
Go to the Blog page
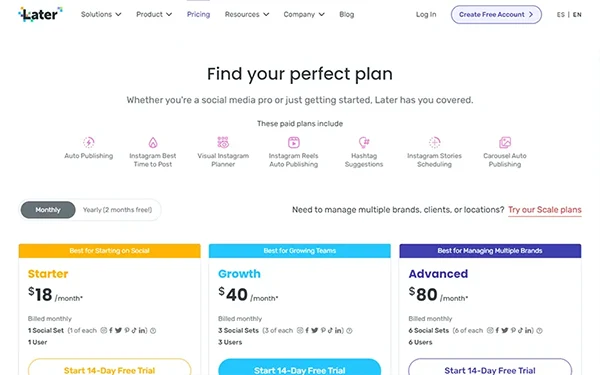click(x=347, y=14)
